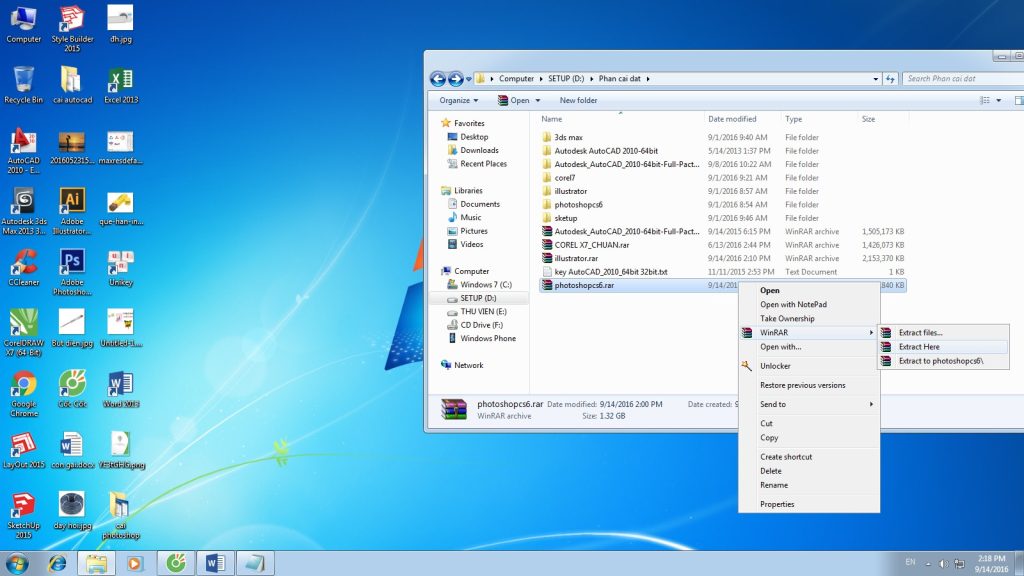Select Extract files... option

pyautogui.click(x=920, y=333)
